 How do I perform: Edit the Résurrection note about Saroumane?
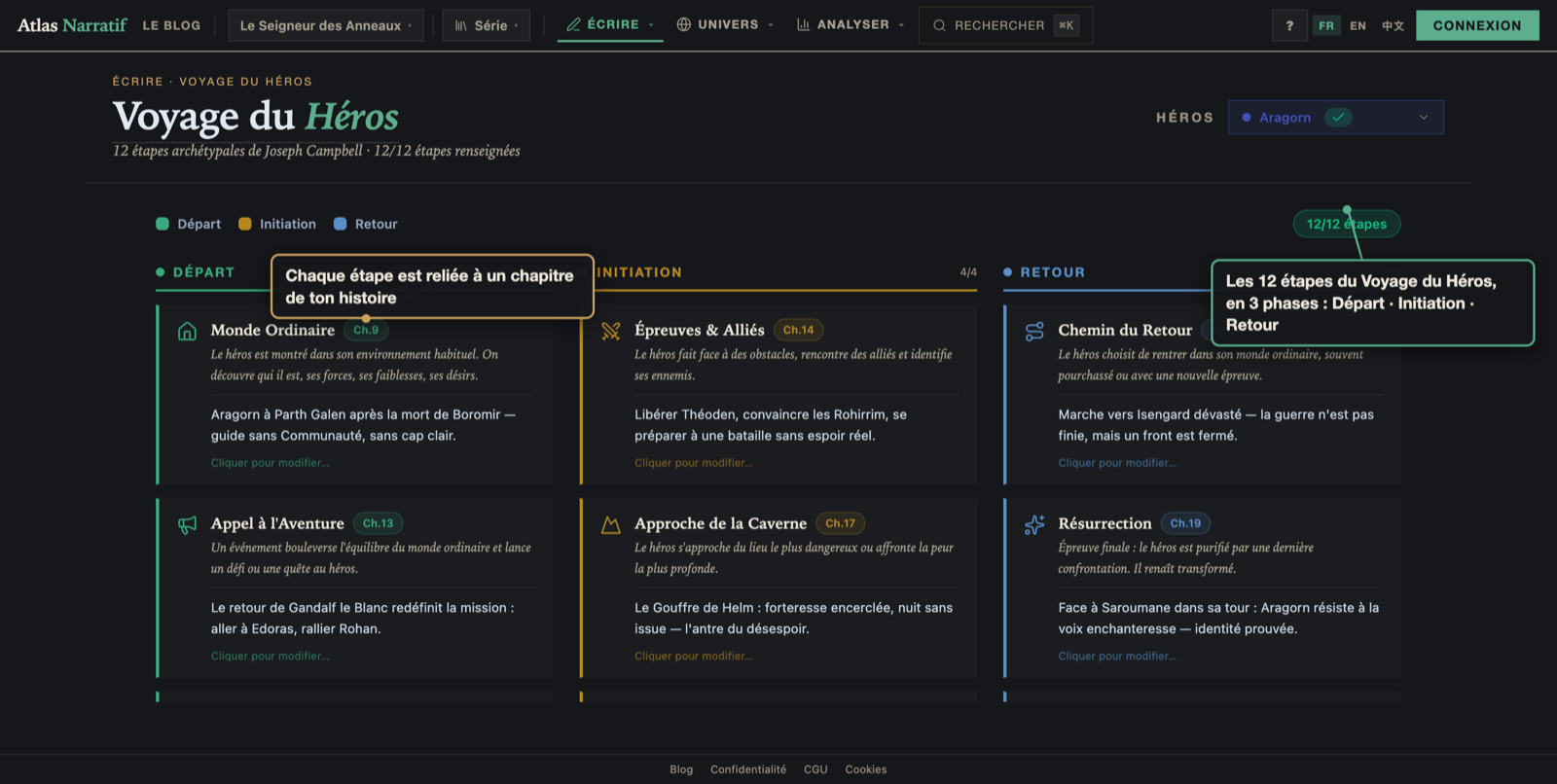pos(1220,619)
